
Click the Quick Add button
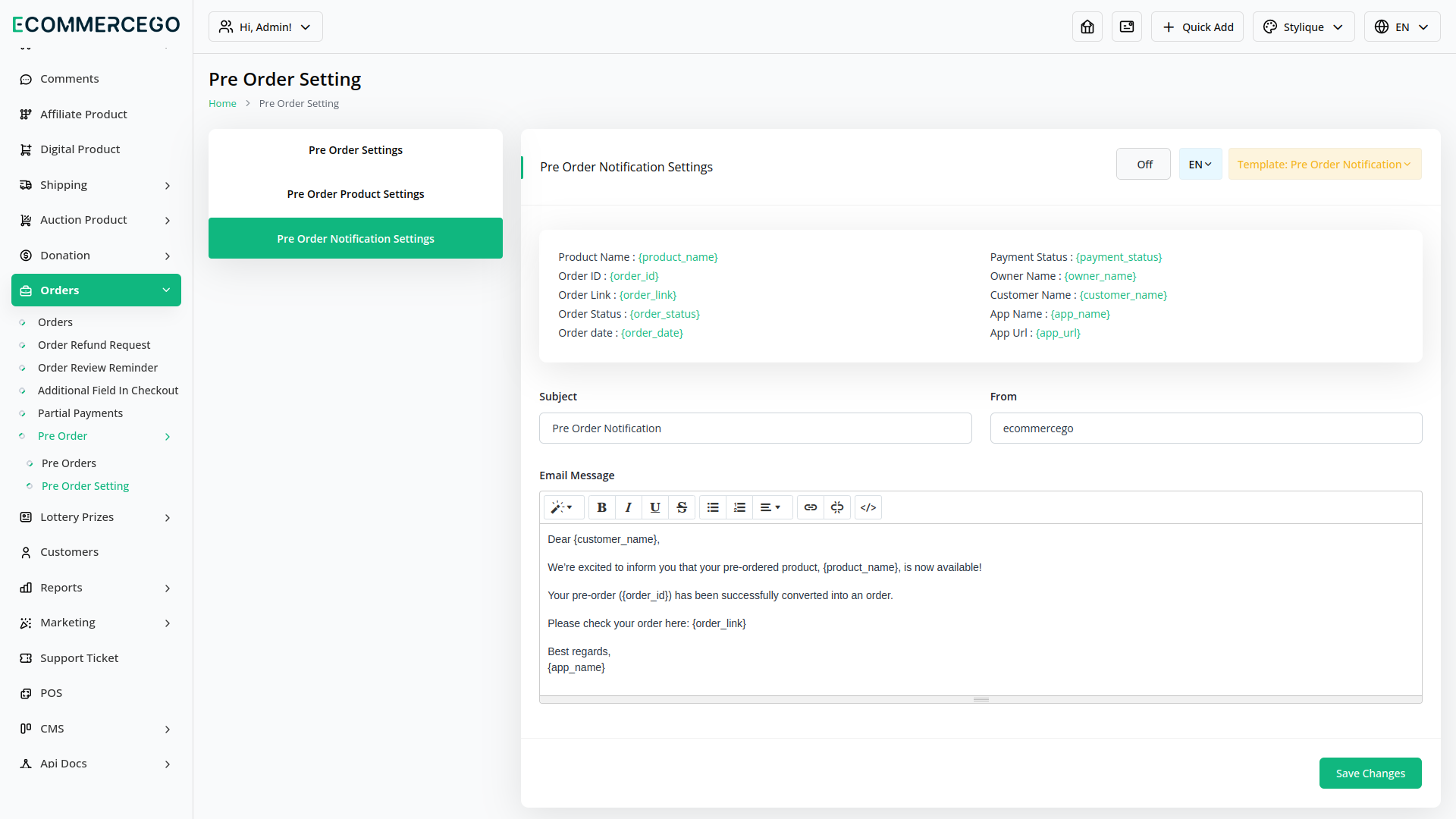coord(1197,27)
